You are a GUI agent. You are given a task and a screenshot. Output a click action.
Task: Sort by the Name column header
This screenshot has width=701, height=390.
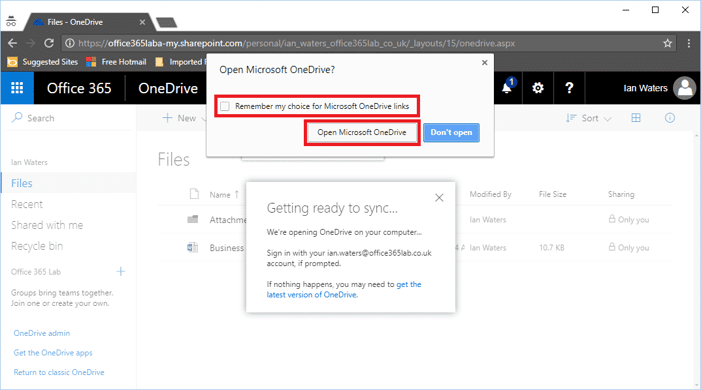tap(224, 195)
